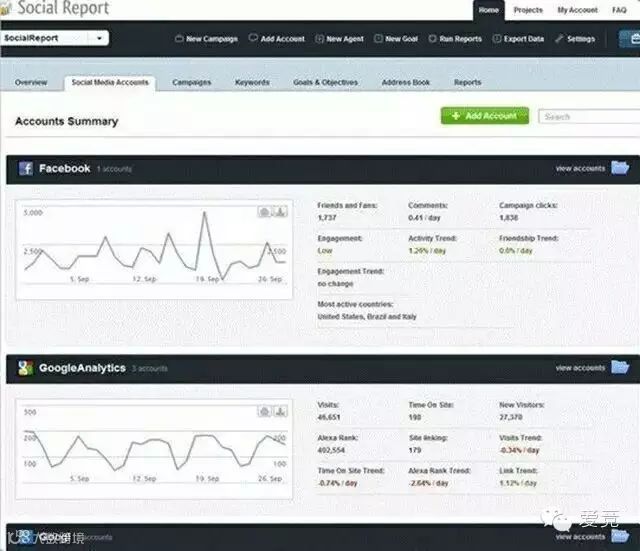
Task: Switch to Social Media Accounts tab
Action: coord(110,82)
